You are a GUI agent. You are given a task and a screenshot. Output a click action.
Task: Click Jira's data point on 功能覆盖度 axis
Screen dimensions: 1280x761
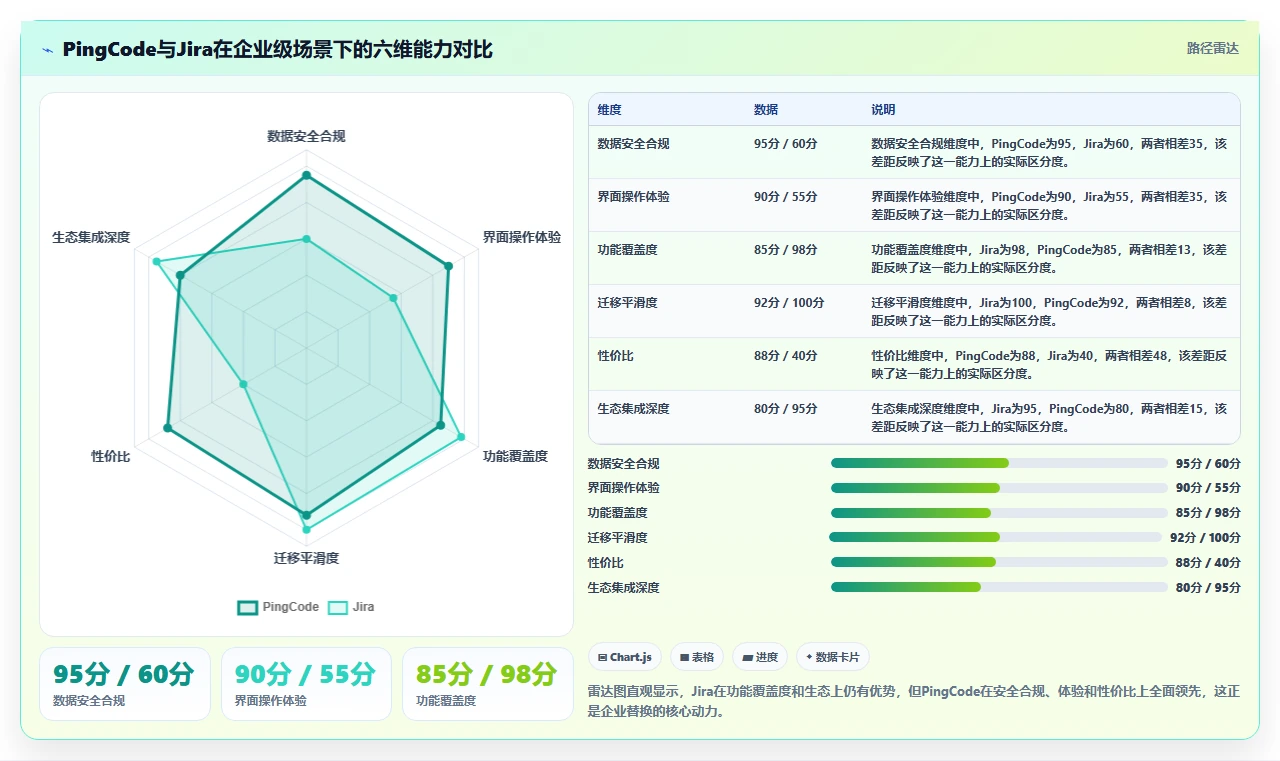point(461,436)
